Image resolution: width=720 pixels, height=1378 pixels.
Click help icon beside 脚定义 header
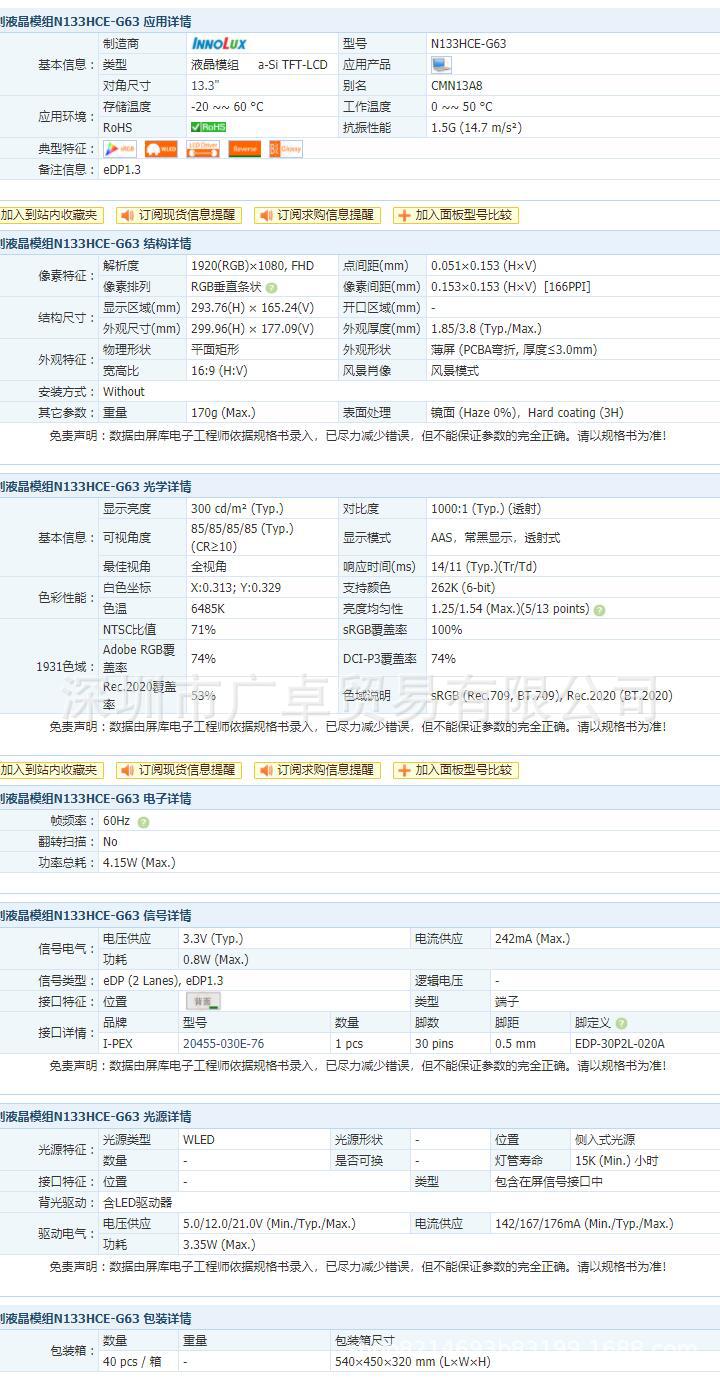coord(621,1024)
